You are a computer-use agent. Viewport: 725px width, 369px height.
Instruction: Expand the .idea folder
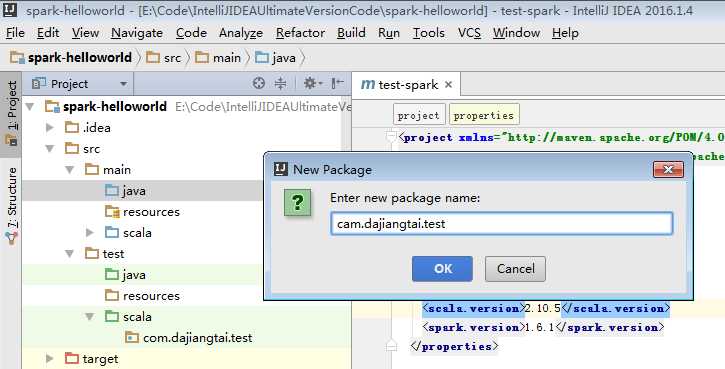[50, 128]
